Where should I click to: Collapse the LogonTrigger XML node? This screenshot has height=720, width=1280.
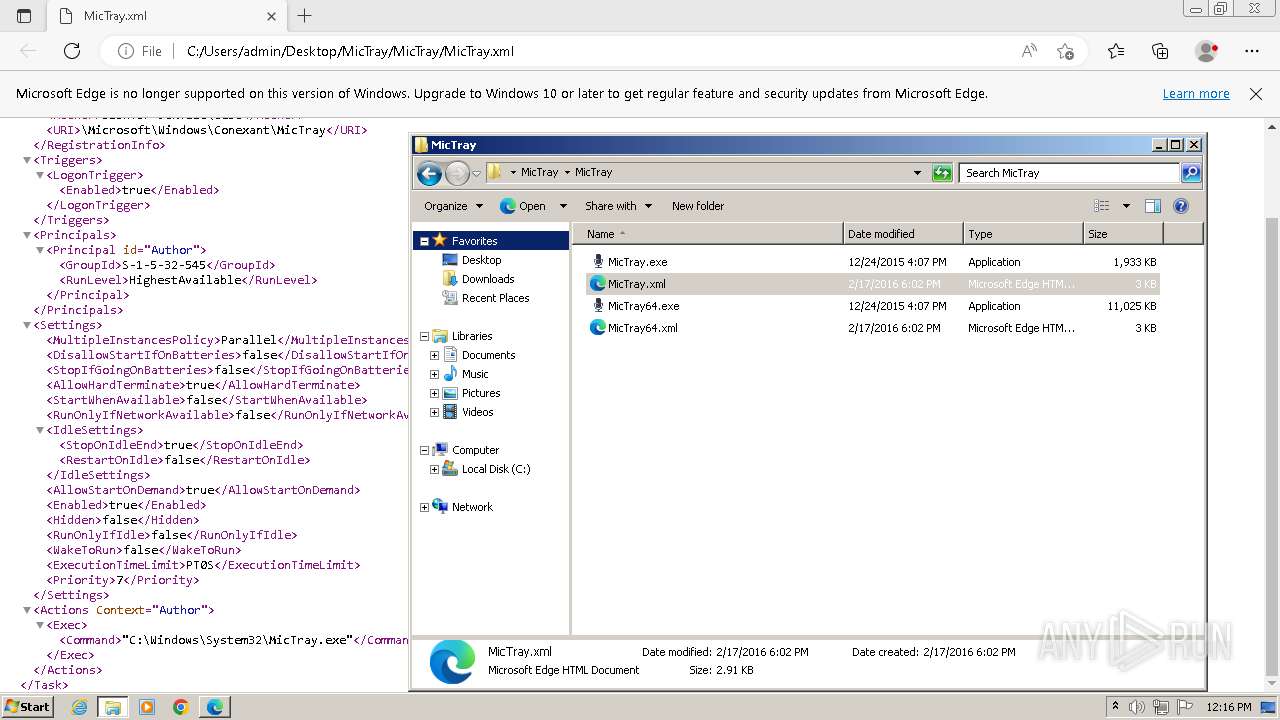41,175
